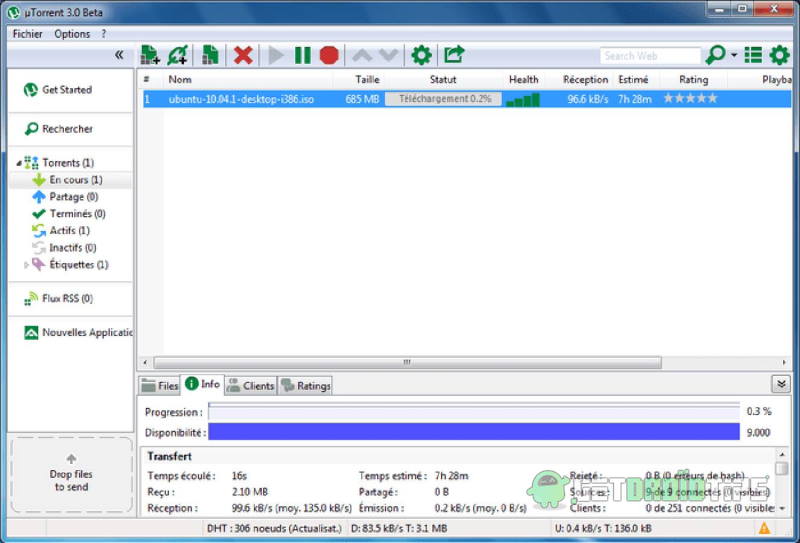Click the green search magnifier icon
800x543 pixels.
715,55
